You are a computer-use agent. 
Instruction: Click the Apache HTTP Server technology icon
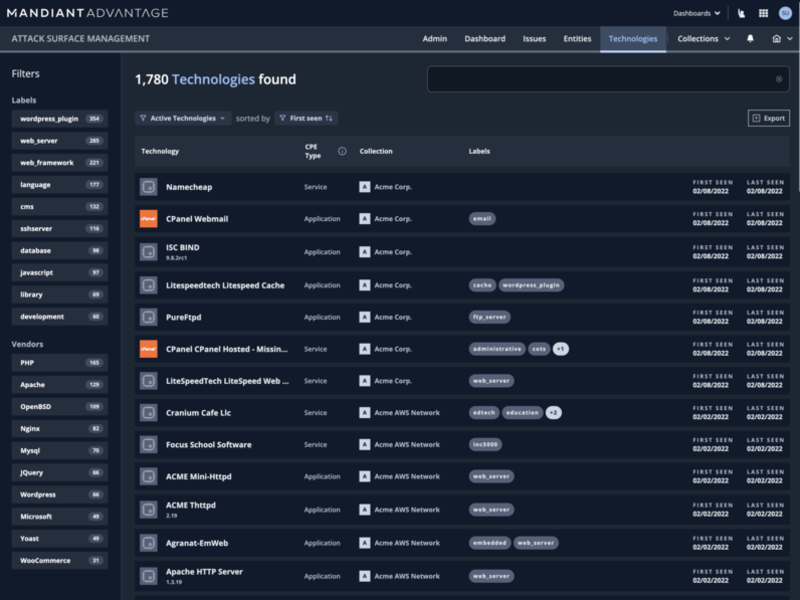click(x=148, y=576)
